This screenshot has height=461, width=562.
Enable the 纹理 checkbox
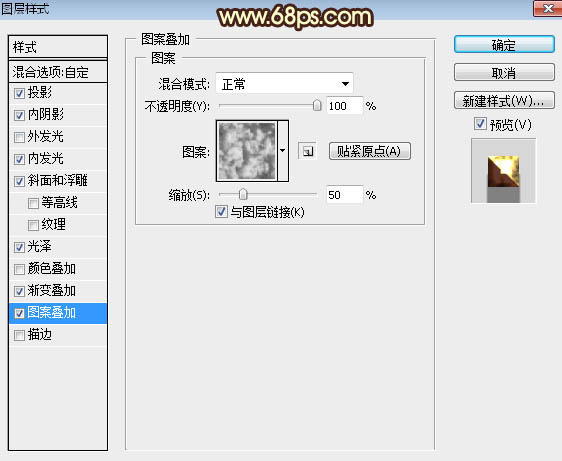click(33, 225)
